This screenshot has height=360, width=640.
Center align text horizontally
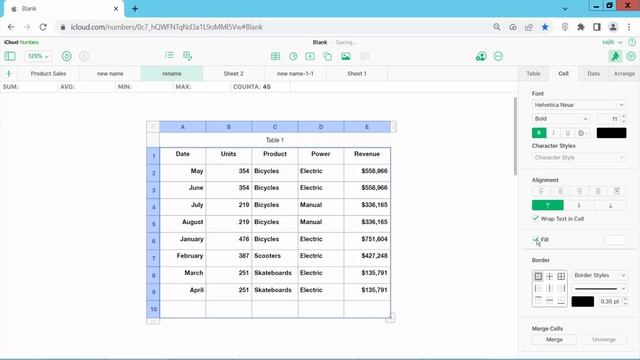click(560, 191)
